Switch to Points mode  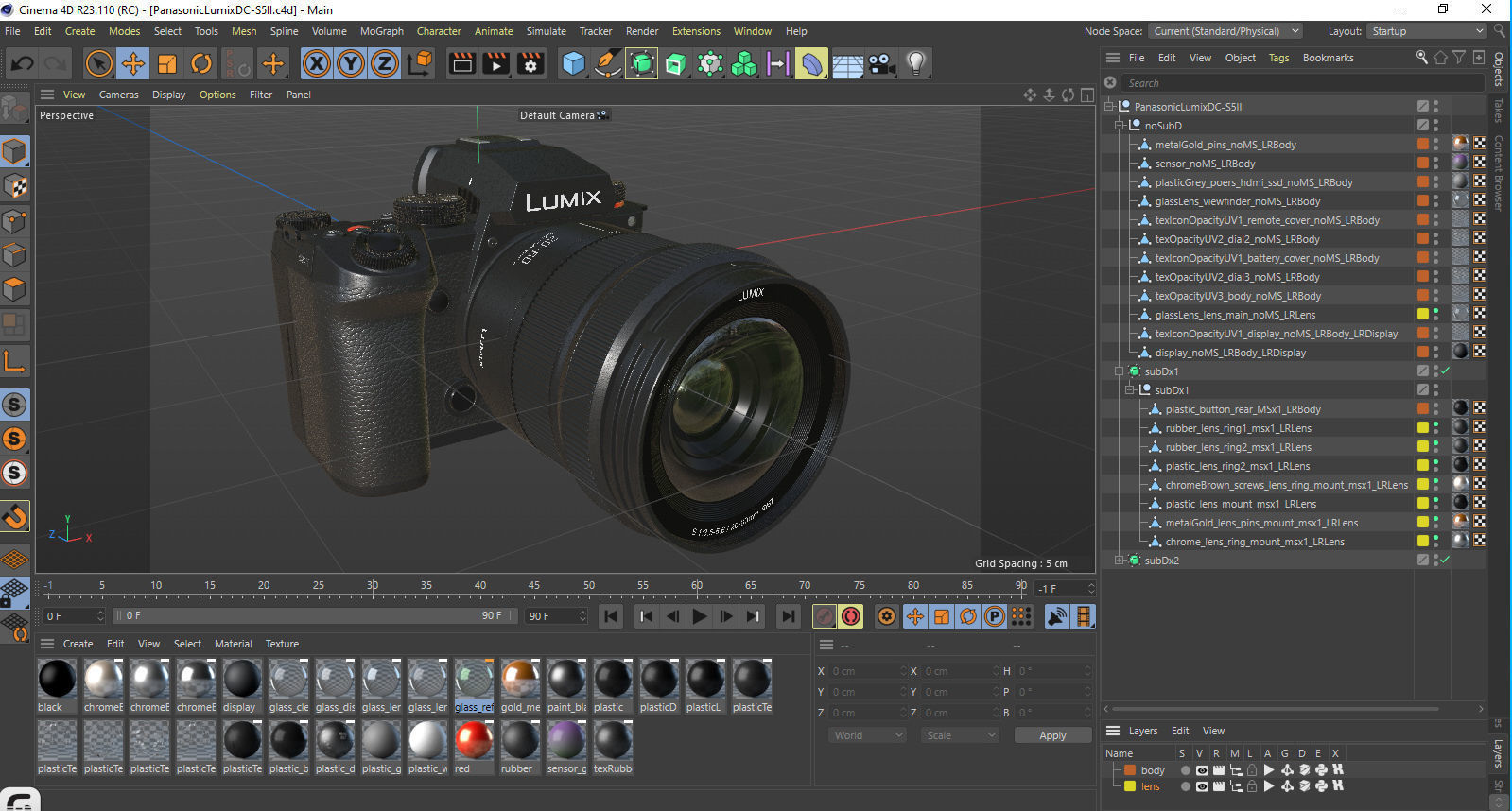point(14,221)
